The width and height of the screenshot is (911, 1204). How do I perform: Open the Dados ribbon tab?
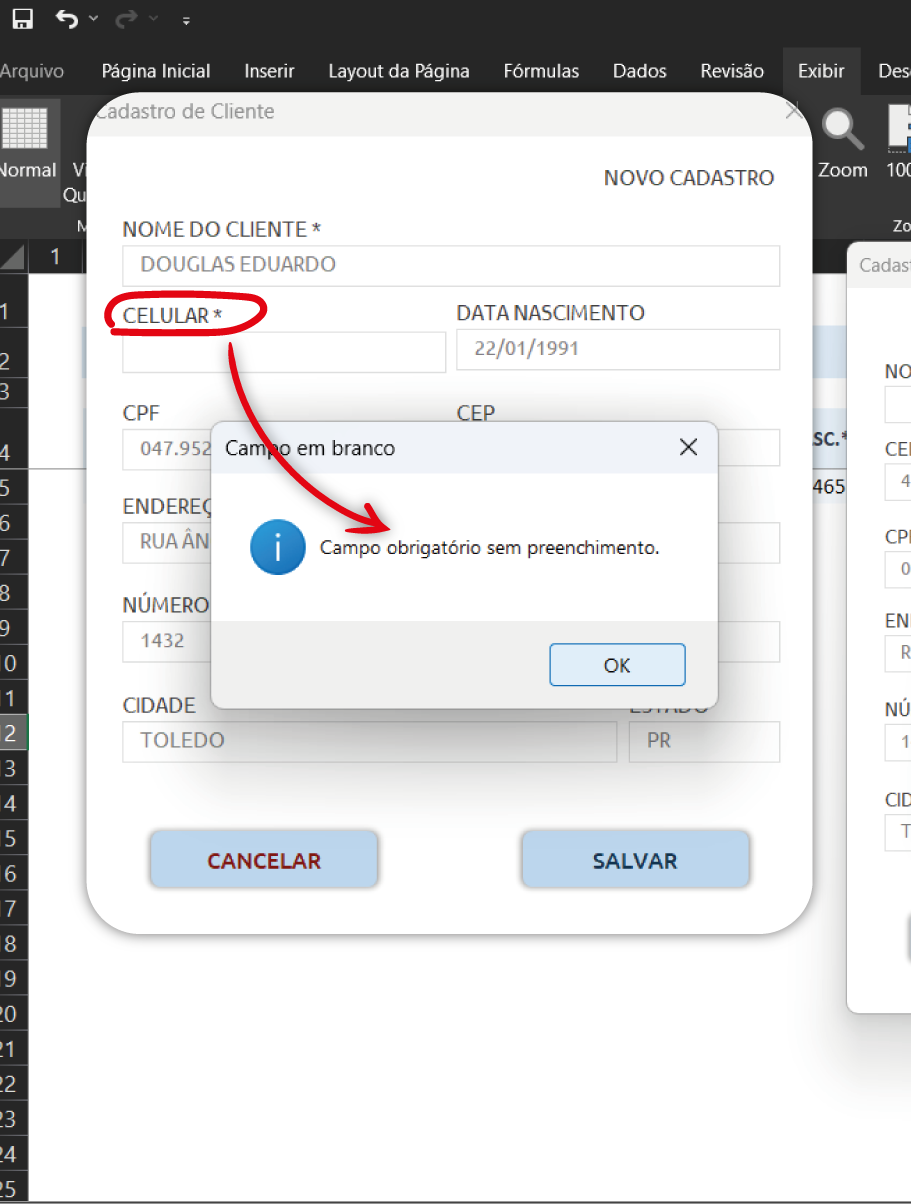pos(640,71)
